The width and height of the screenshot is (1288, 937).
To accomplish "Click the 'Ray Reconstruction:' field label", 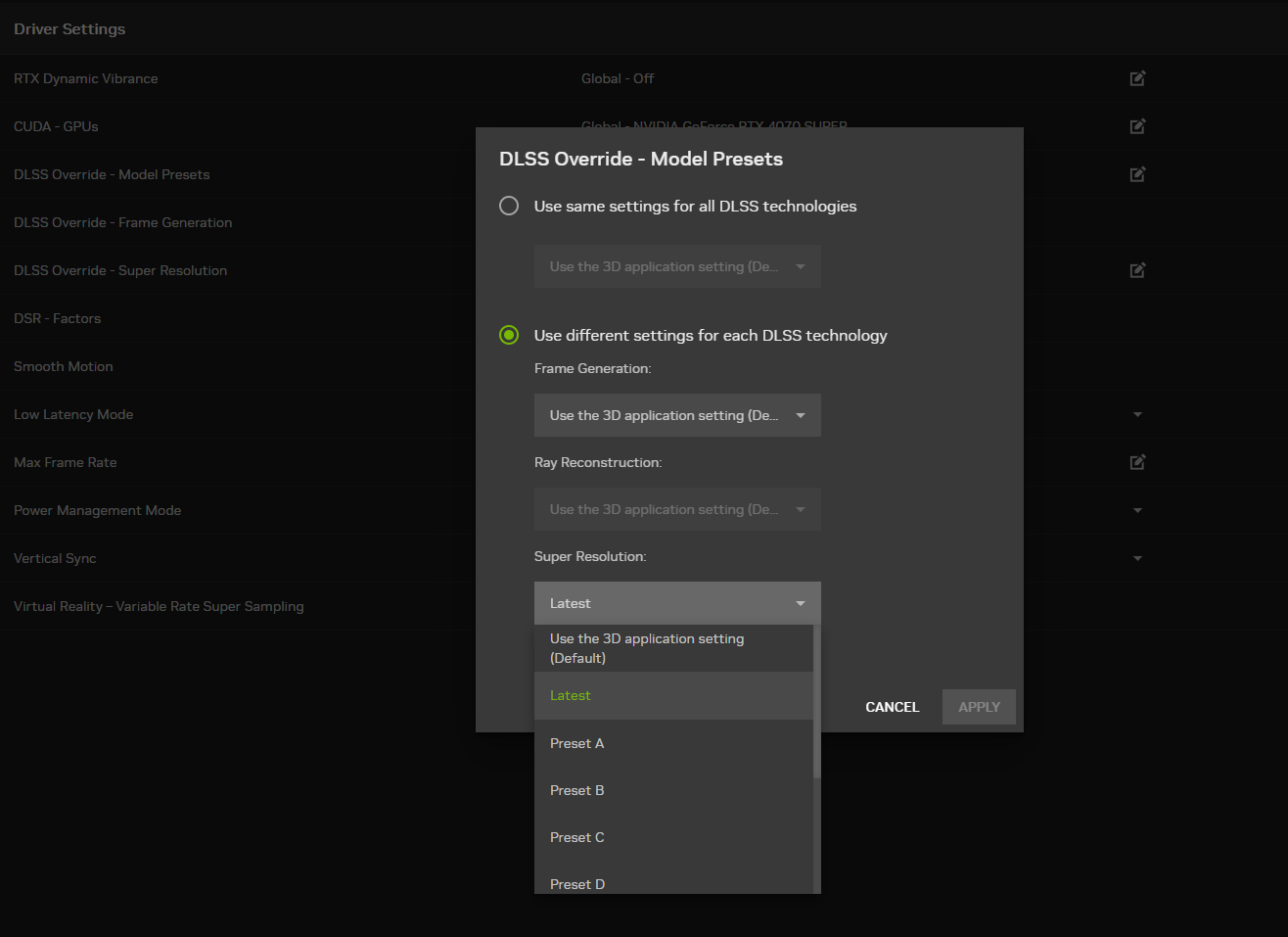I will (x=598, y=462).
